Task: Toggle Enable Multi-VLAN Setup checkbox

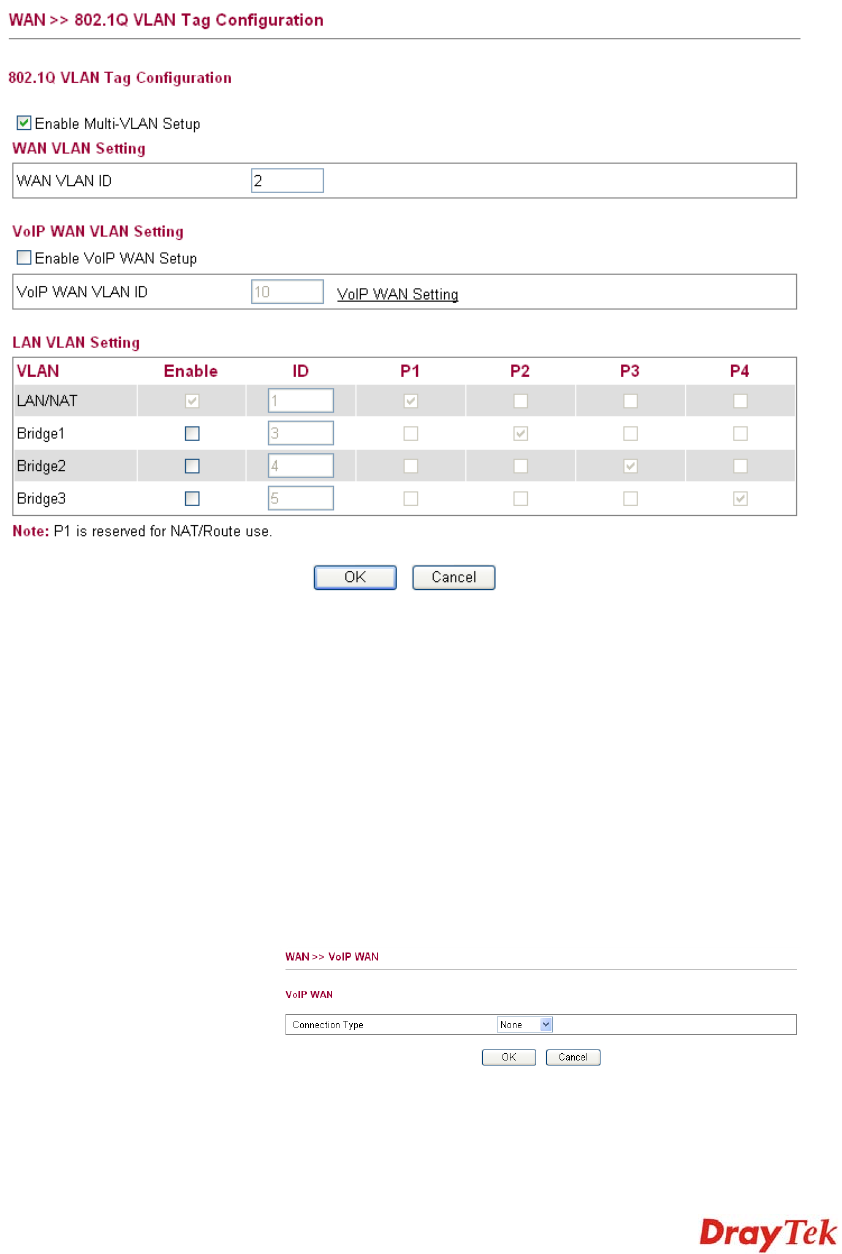Action: [x=25, y=124]
